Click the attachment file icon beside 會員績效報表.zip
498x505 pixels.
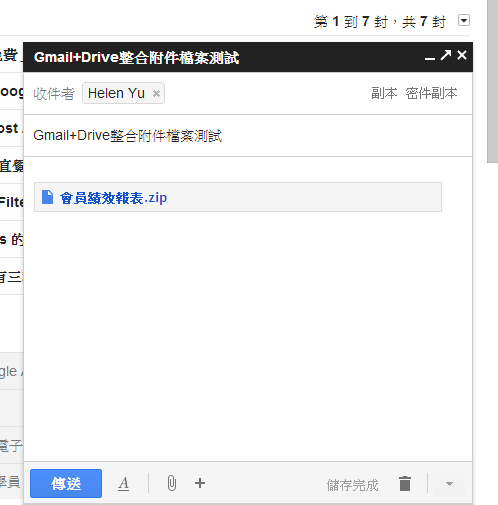tap(47, 197)
